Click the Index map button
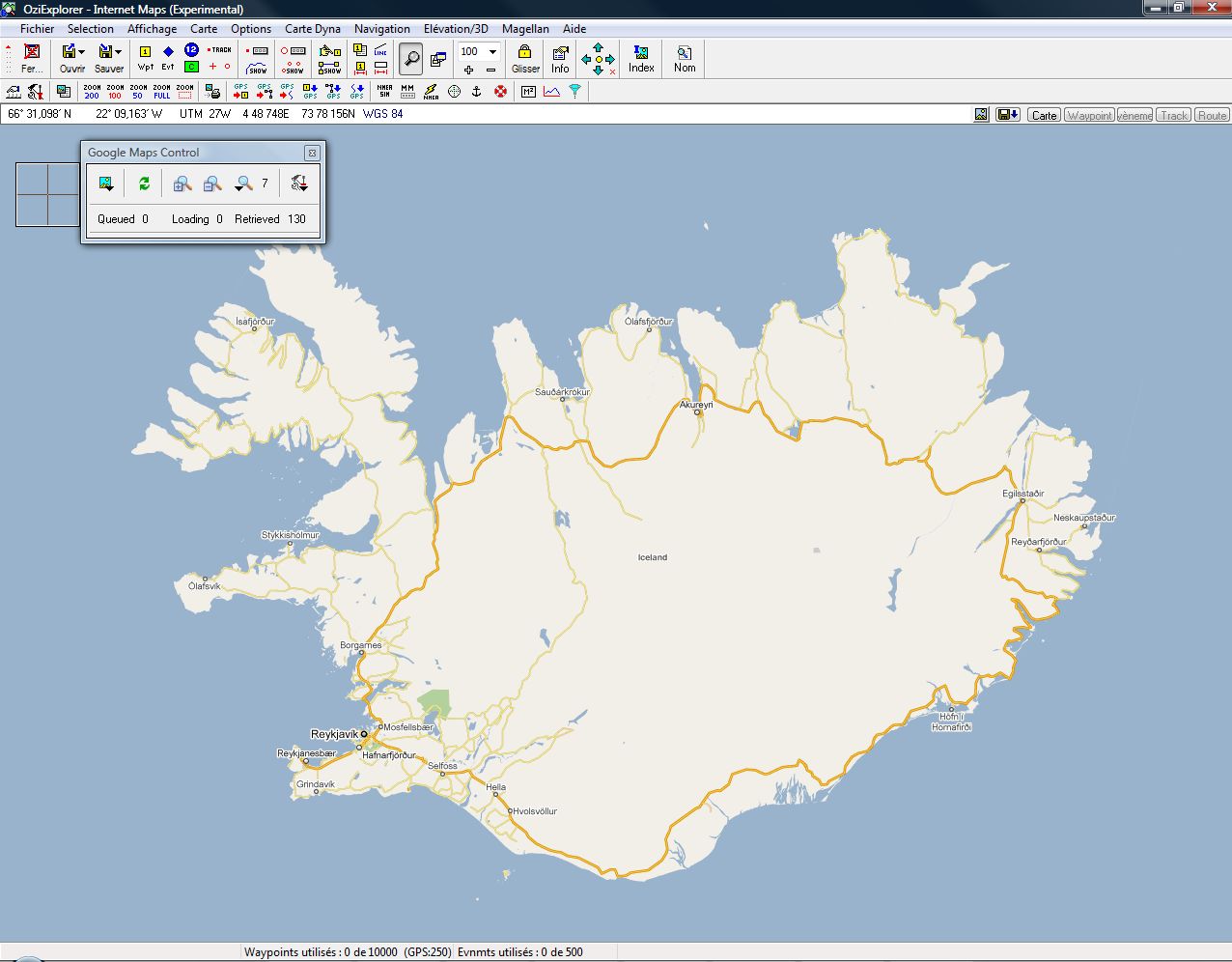Viewport: 1232px width, 962px height. pos(641,59)
